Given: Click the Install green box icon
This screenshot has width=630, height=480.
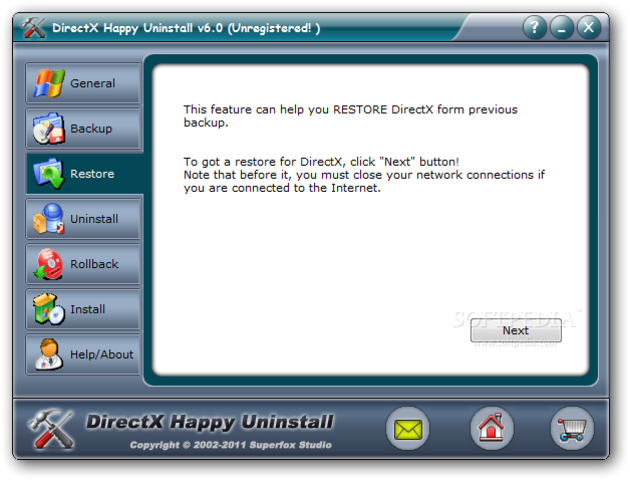Looking at the screenshot, I should pyautogui.click(x=49, y=309).
